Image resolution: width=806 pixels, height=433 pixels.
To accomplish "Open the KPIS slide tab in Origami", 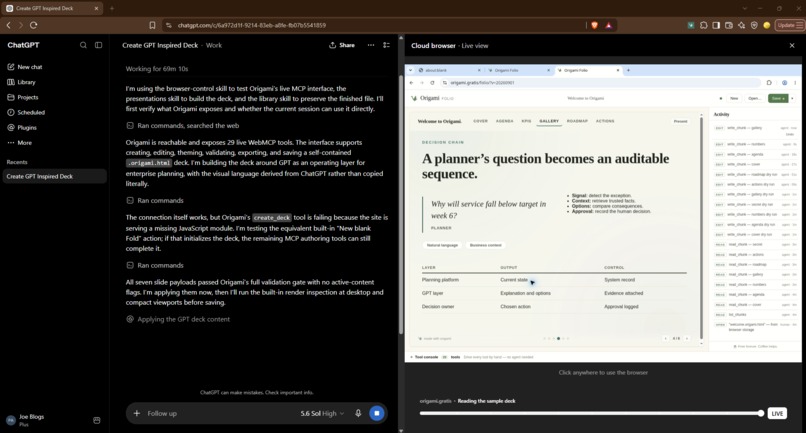I will (x=526, y=121).
